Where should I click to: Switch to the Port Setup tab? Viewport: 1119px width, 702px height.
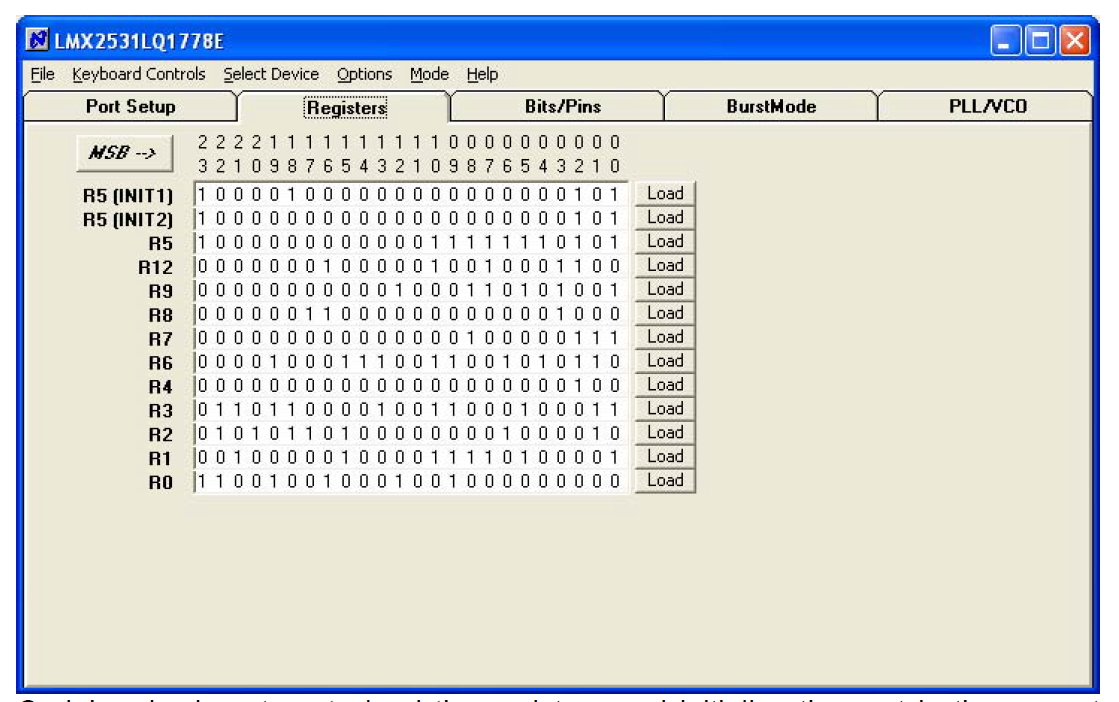(x=131, y=106)
